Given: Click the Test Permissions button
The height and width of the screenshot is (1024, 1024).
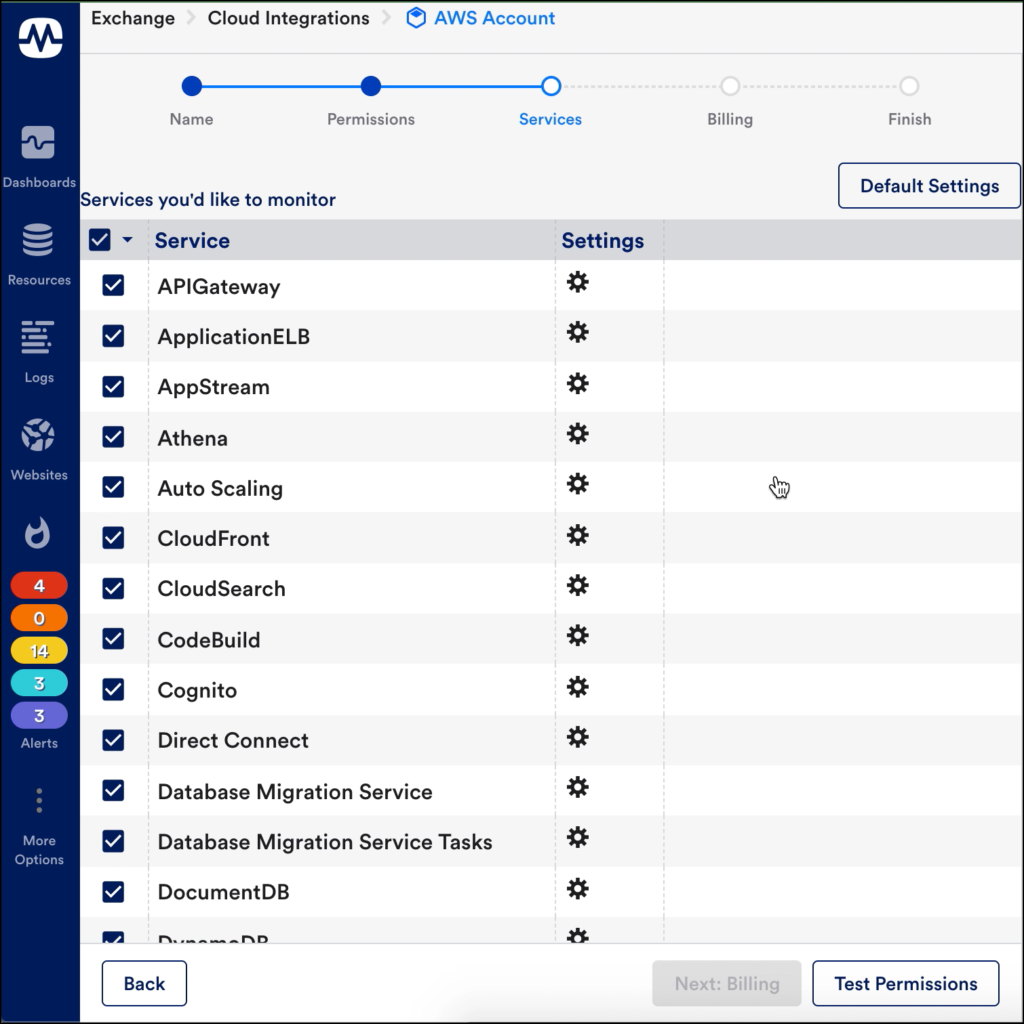Looking at the screenshot, I should tap(906, 984).
